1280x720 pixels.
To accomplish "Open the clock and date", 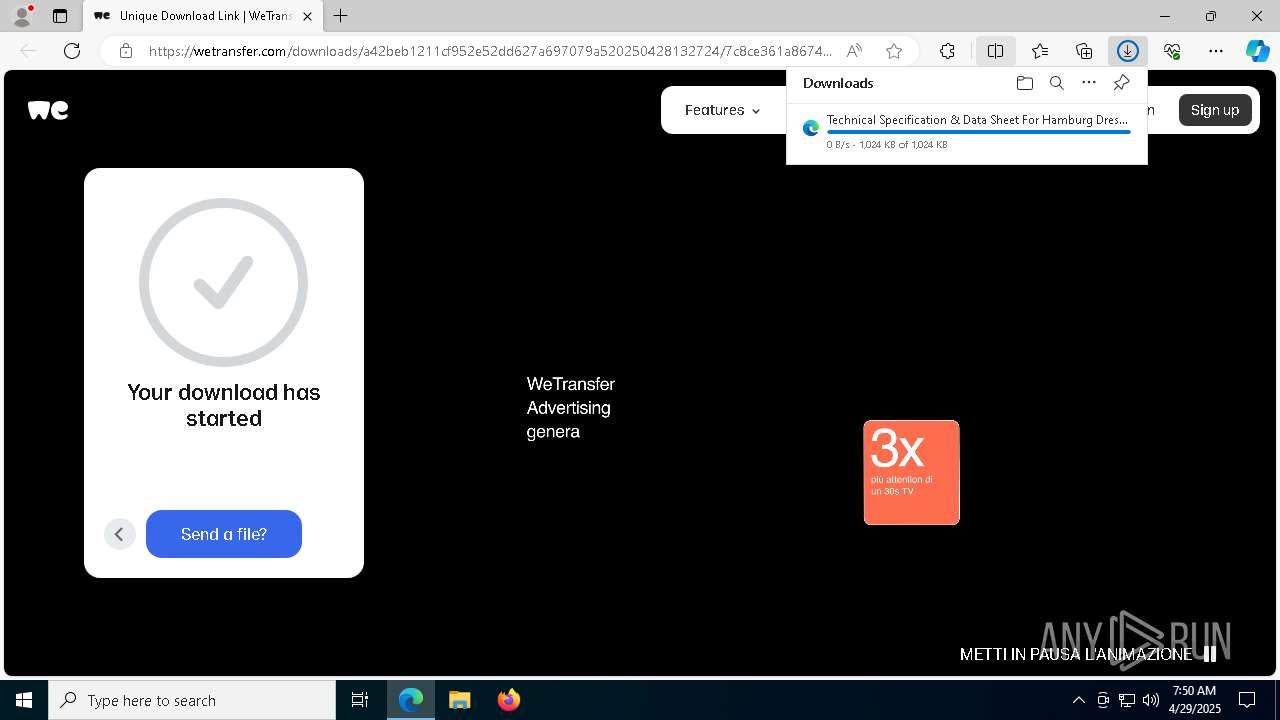I will (1195, 700).
